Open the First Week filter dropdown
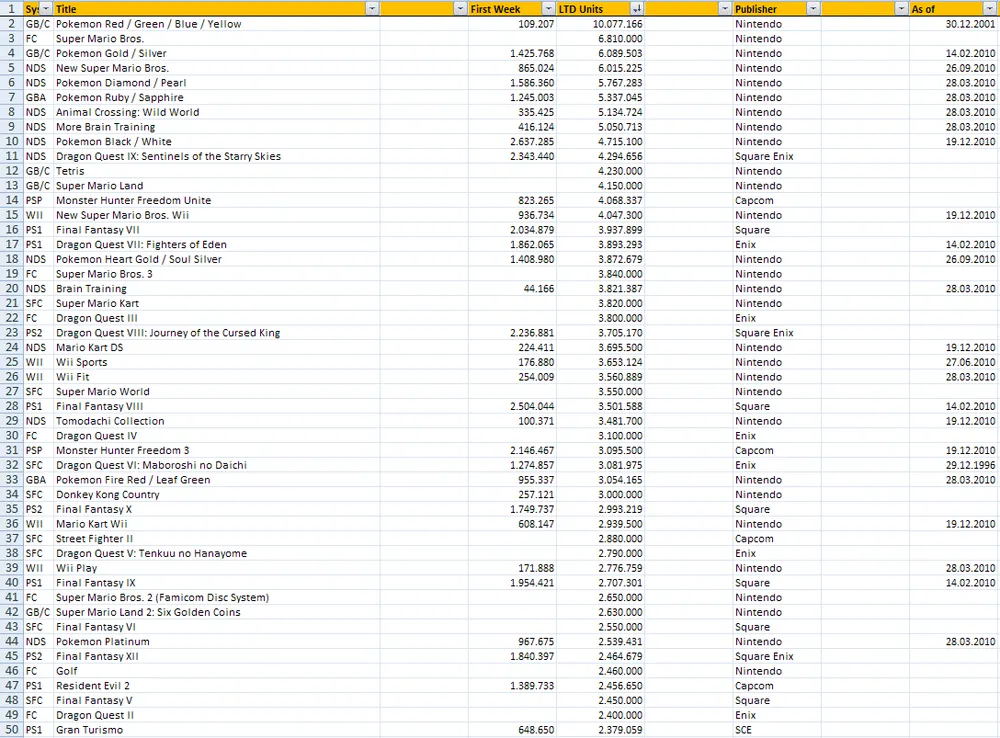Screen dimensions: 1000x738 546,9
